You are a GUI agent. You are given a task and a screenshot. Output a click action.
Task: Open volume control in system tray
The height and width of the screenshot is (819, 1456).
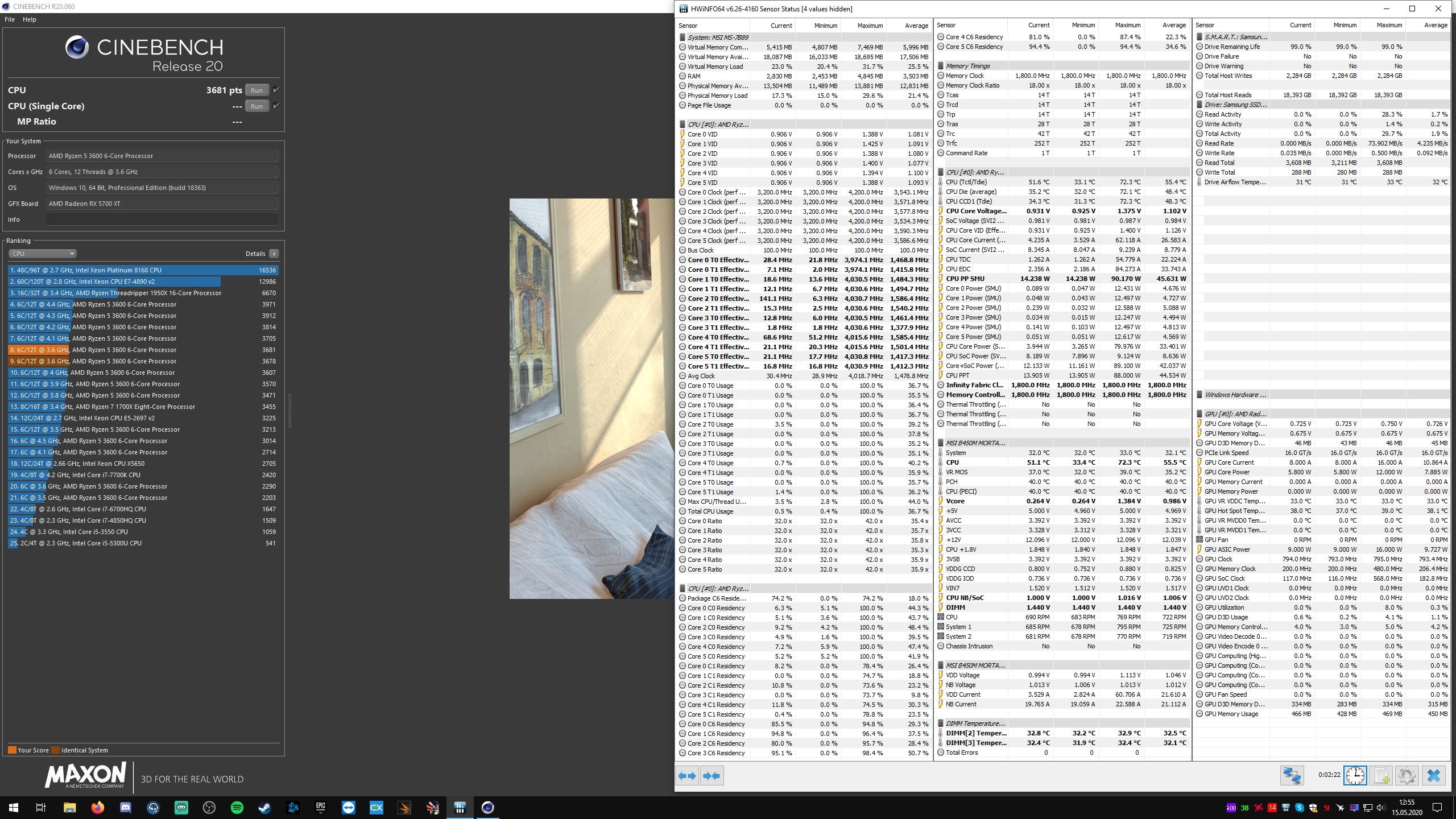tap(1381, 808)
